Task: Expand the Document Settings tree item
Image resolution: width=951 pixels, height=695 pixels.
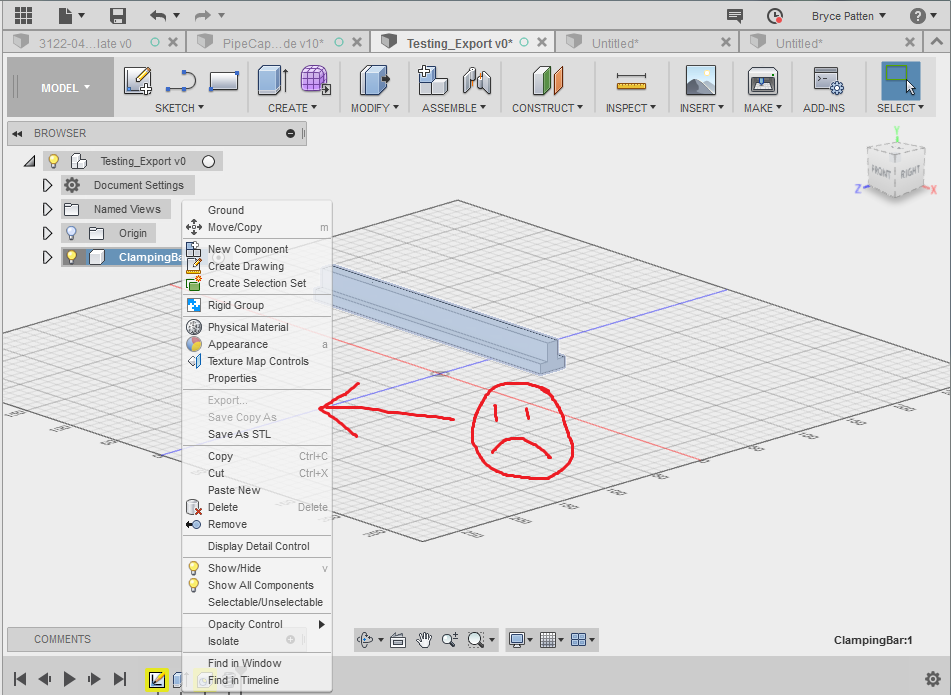Action: (47, 184)
